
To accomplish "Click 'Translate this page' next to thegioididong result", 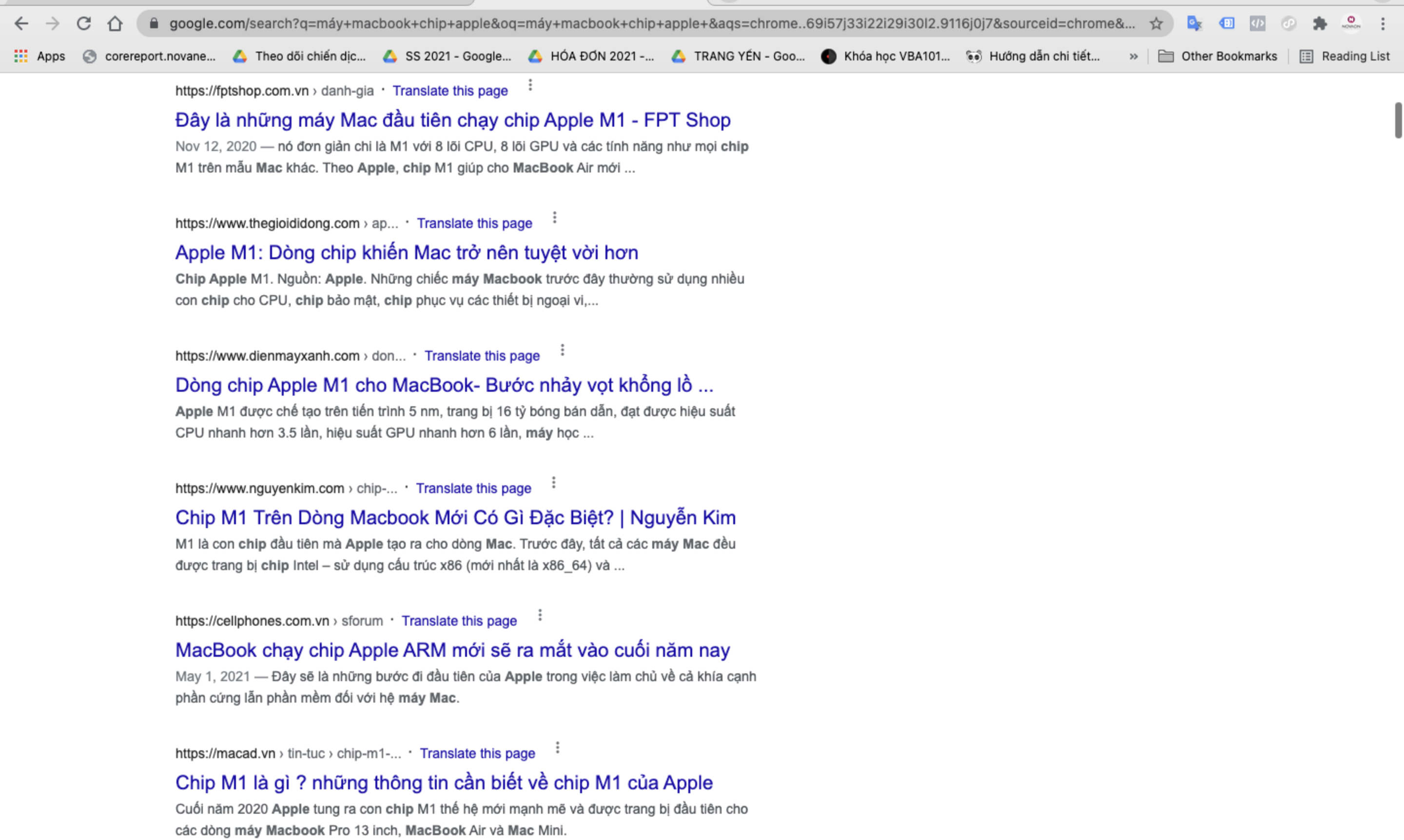I will tap(475, 223).
